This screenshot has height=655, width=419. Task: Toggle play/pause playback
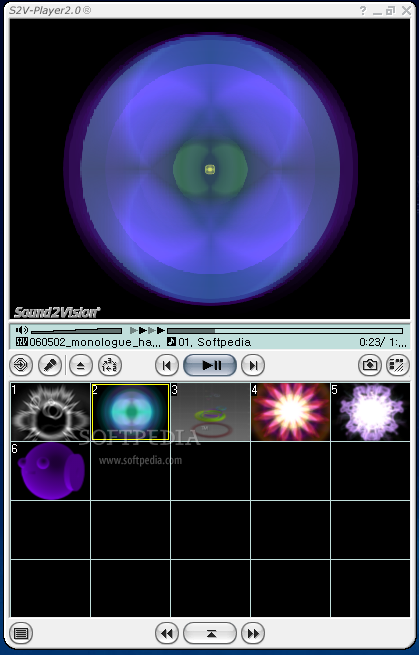coord(210,366)
